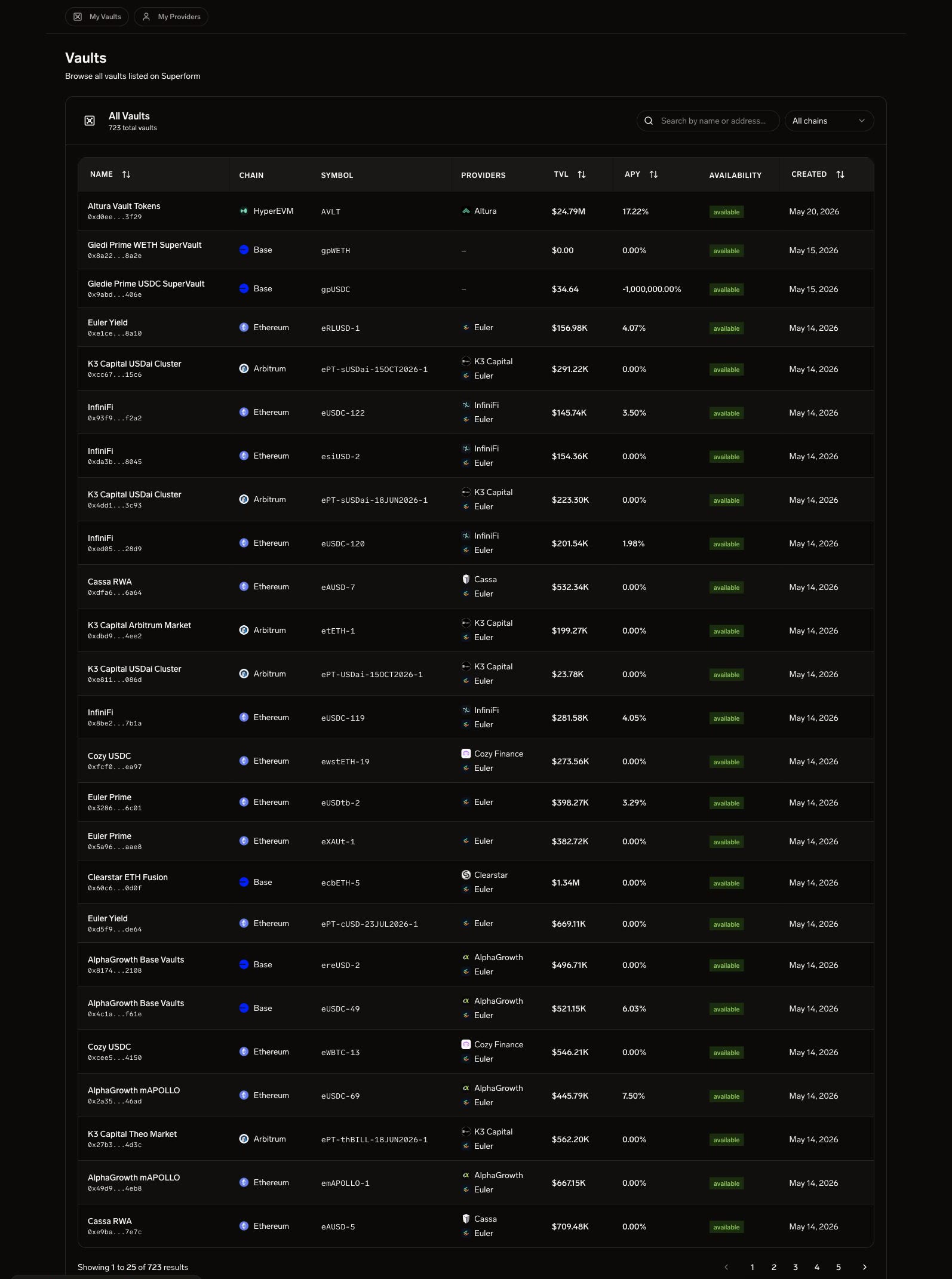Click HyperEVM chain icon in Altura row
This screenshot has width=952, height=1279.
[x=244, y=211]
